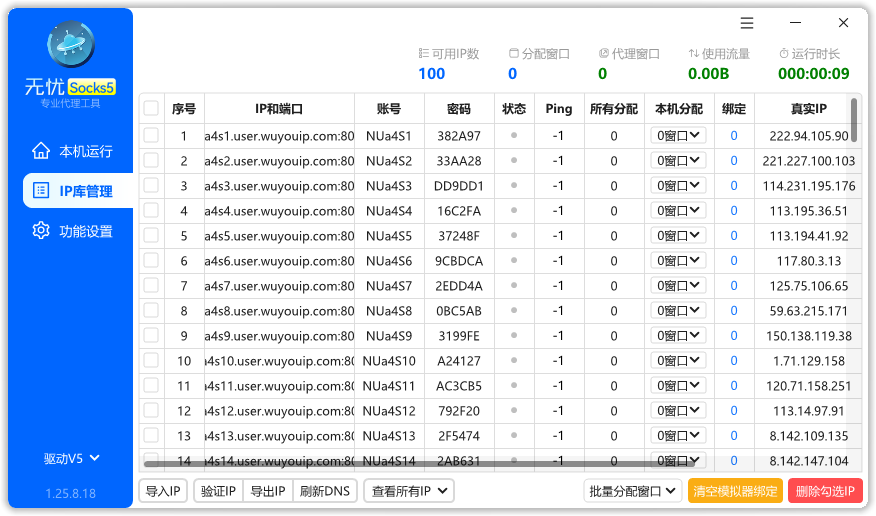
Task: Open 批量分配窗口 dropdown
Action: pyautogui.click(x=633, y=491)
